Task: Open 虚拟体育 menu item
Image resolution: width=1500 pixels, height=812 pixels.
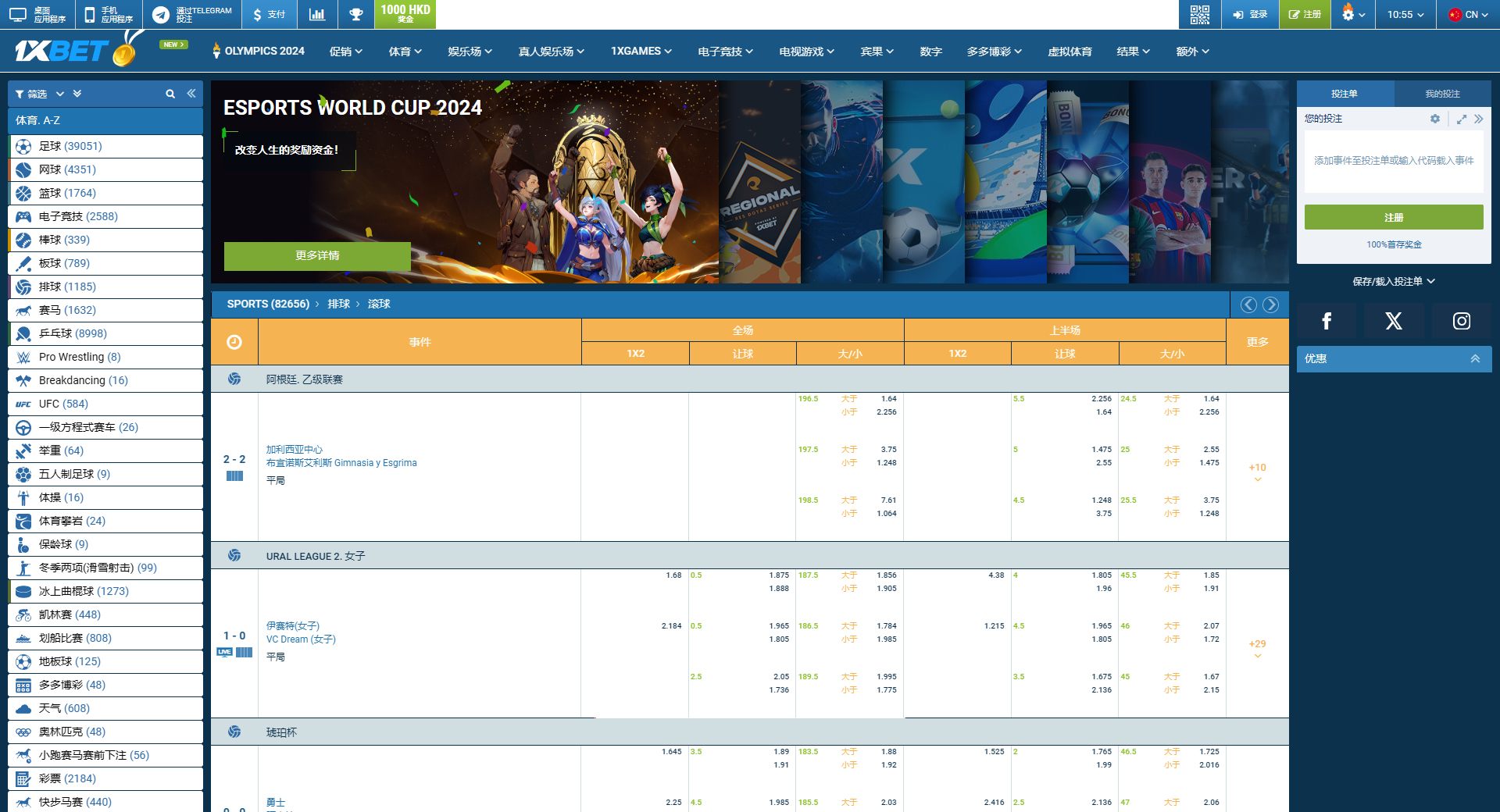Action: (x=1070, y=52)
